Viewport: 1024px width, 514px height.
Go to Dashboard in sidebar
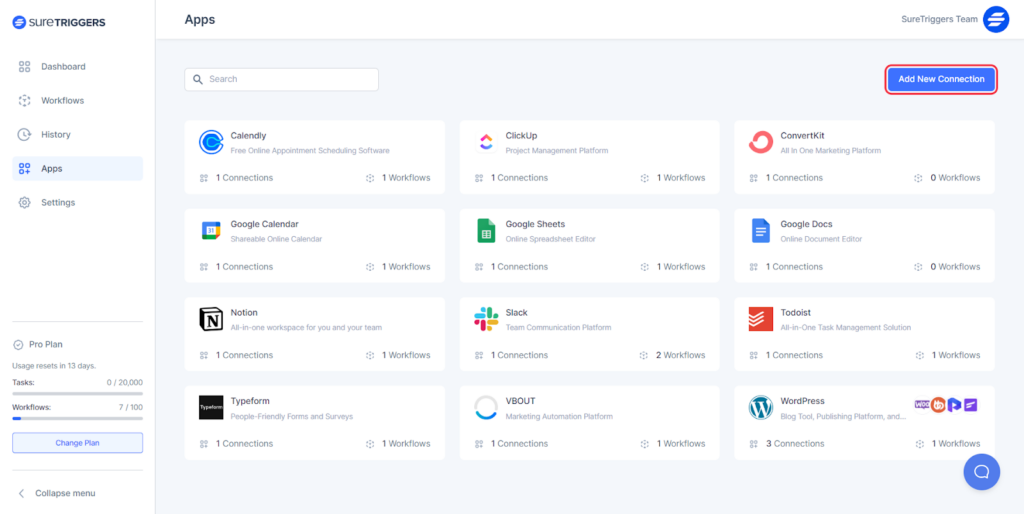tap(63, 67)
